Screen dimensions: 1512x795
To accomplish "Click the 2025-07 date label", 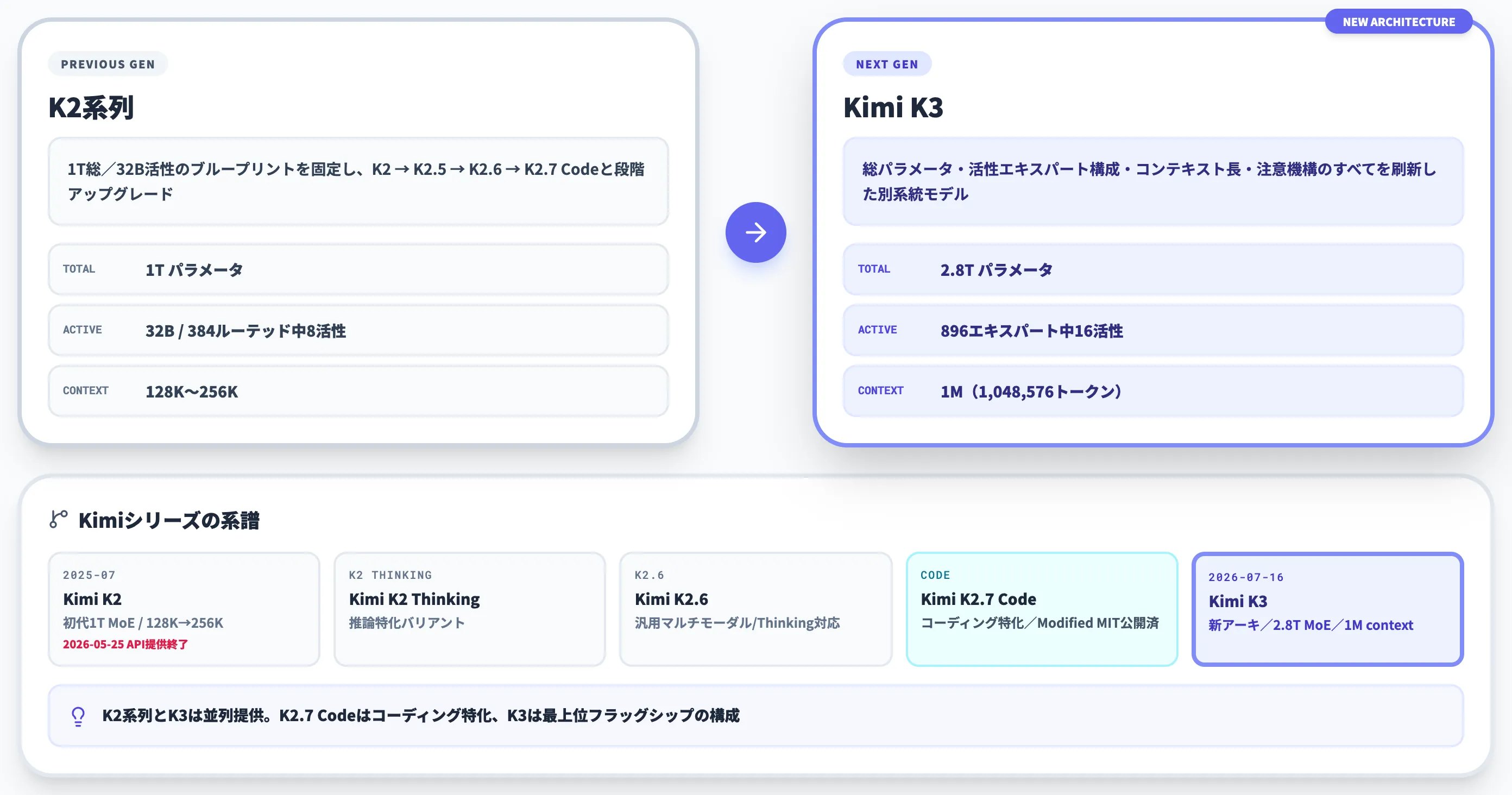I will (x=89, y=575).
